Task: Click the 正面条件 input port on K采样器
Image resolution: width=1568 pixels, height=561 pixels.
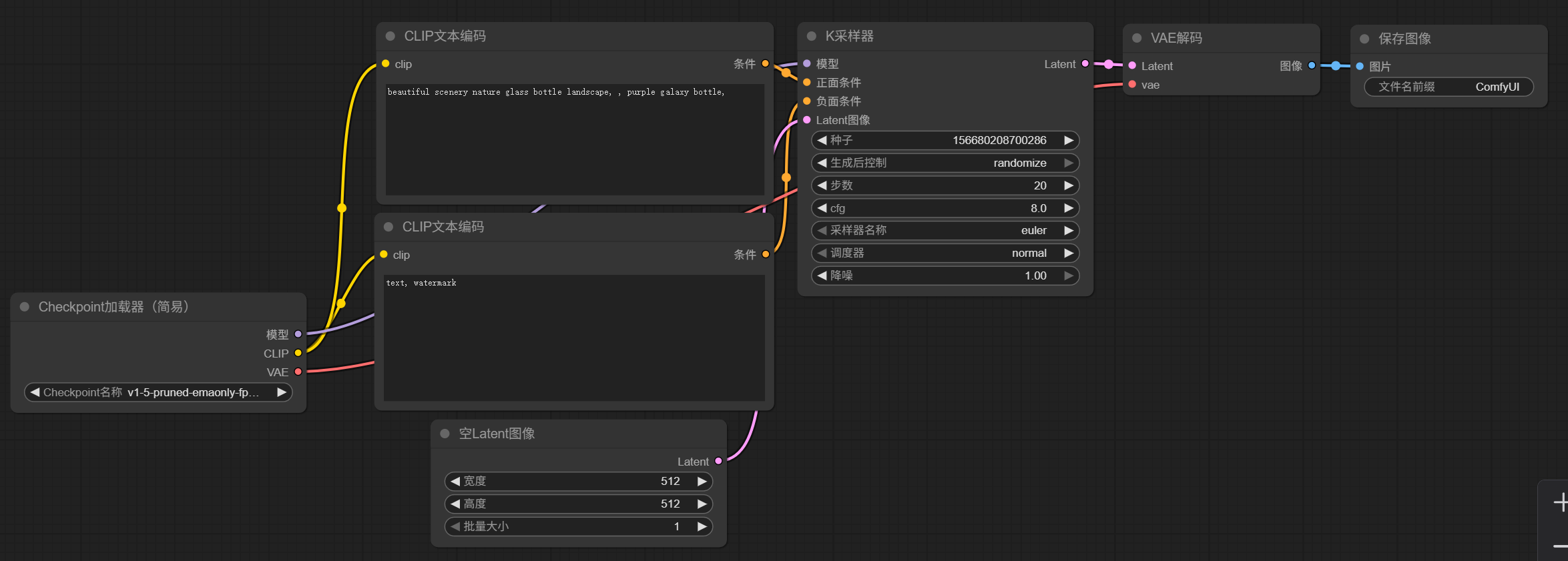Action: pyautogui.click(x=806, y=82)
